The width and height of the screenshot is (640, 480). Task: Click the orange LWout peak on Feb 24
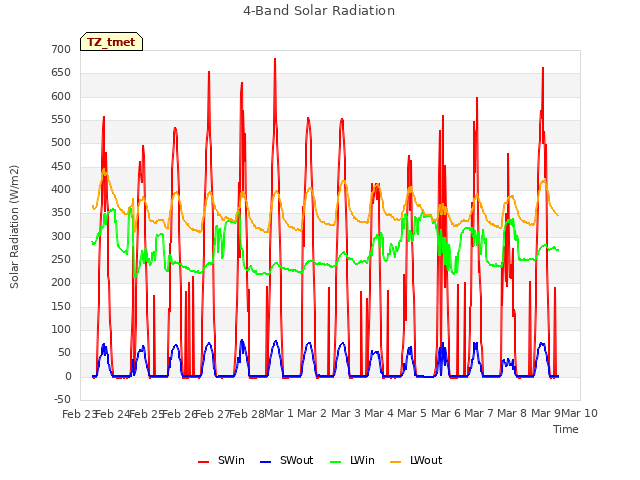tap(104, 169)
